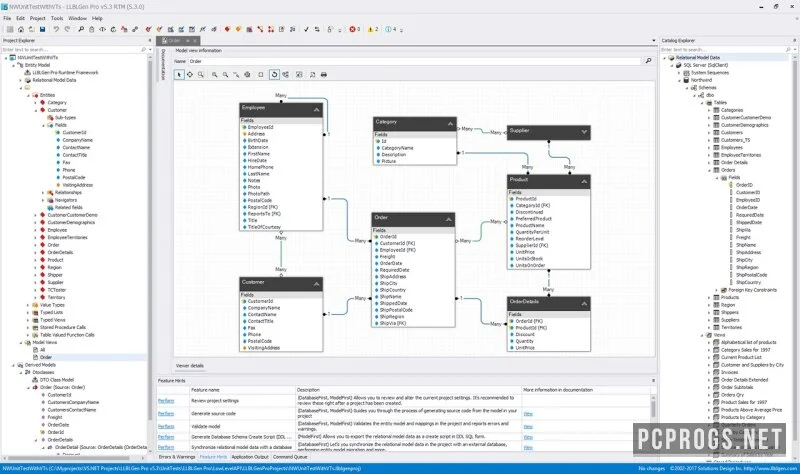
Task: Click the Project Explorer search field
Action: click(70, 49)
